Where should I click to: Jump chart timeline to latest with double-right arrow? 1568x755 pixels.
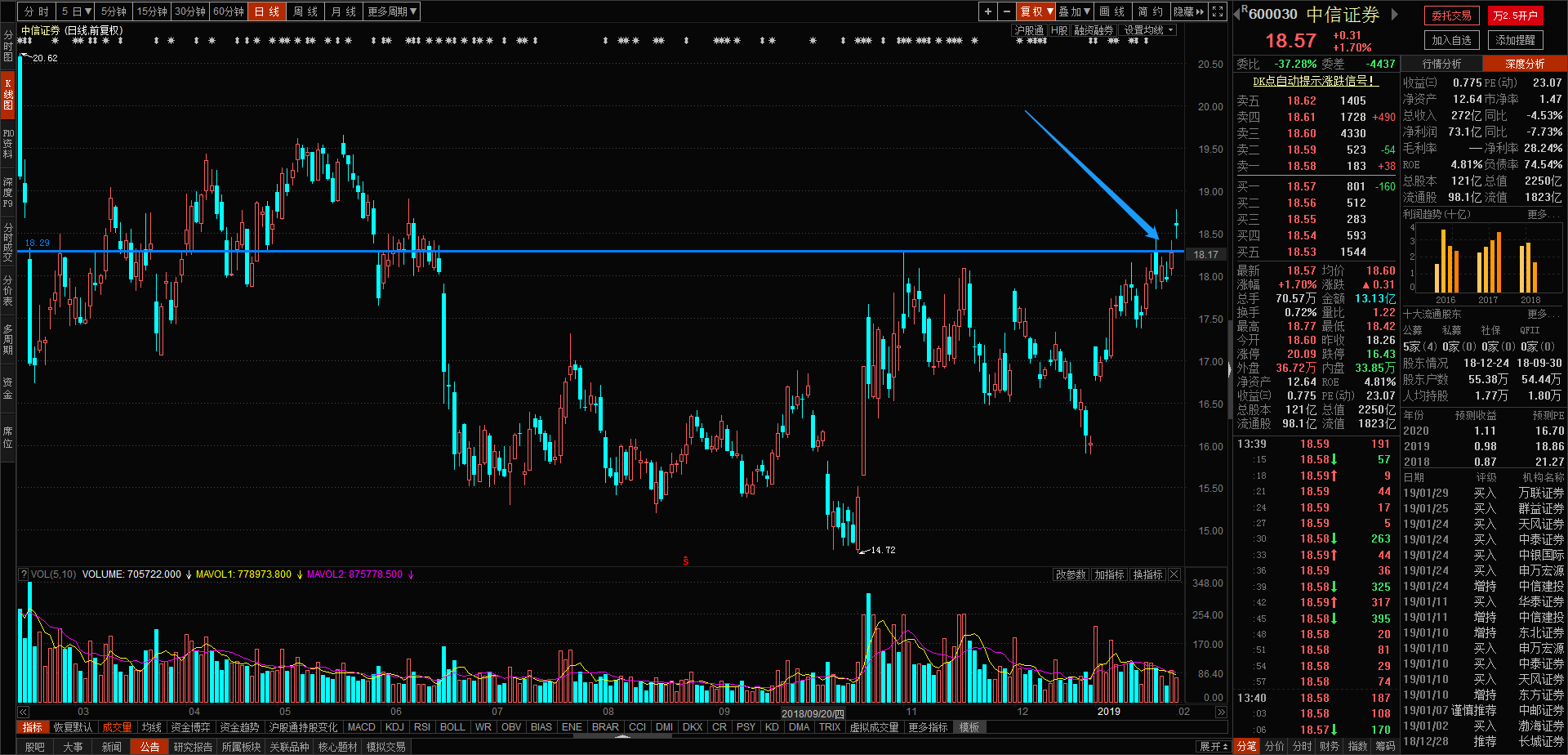coord(1221,712)
